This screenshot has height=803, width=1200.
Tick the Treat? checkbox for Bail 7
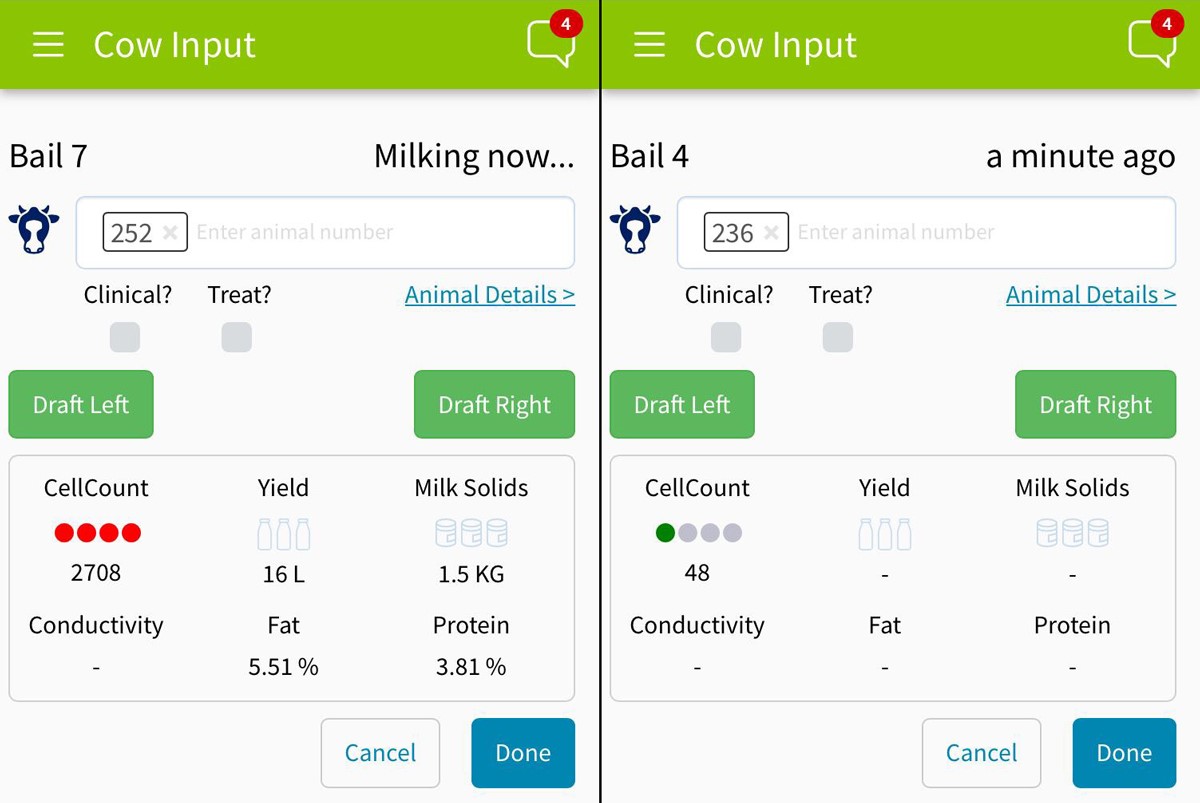pyautogui.click(x=236, y=337)
